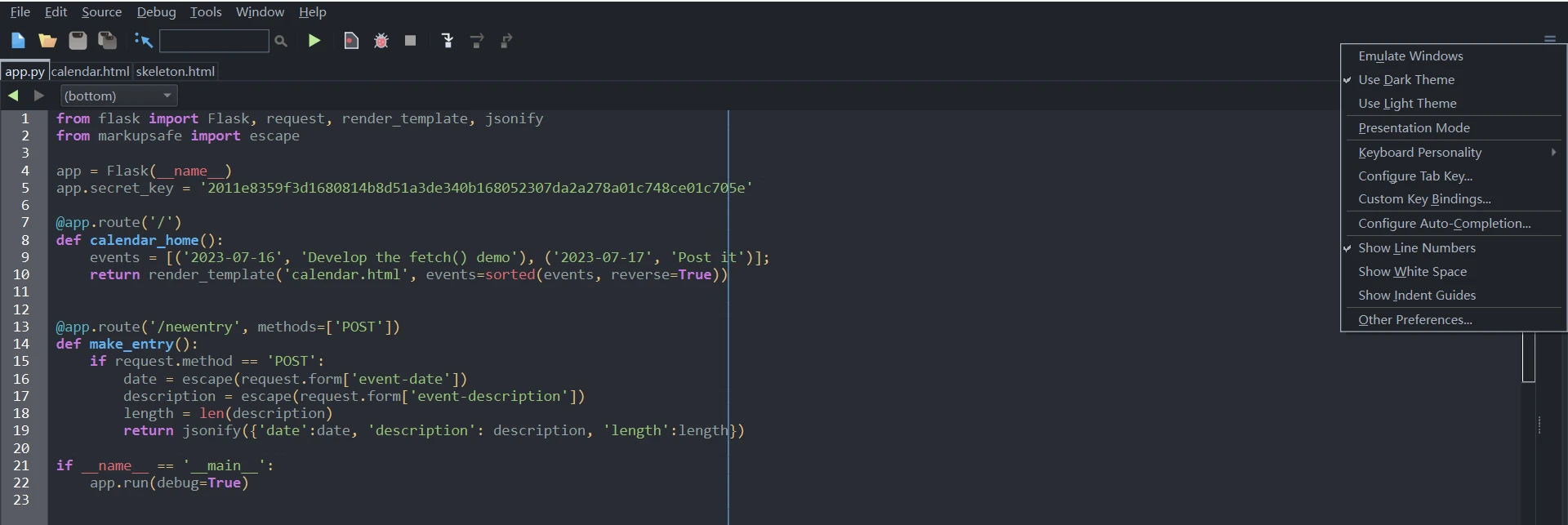The height and width of the screenshot is (525, 1568).
Task: Click 'jsonify' call on line 19
Action: (212, 430)
